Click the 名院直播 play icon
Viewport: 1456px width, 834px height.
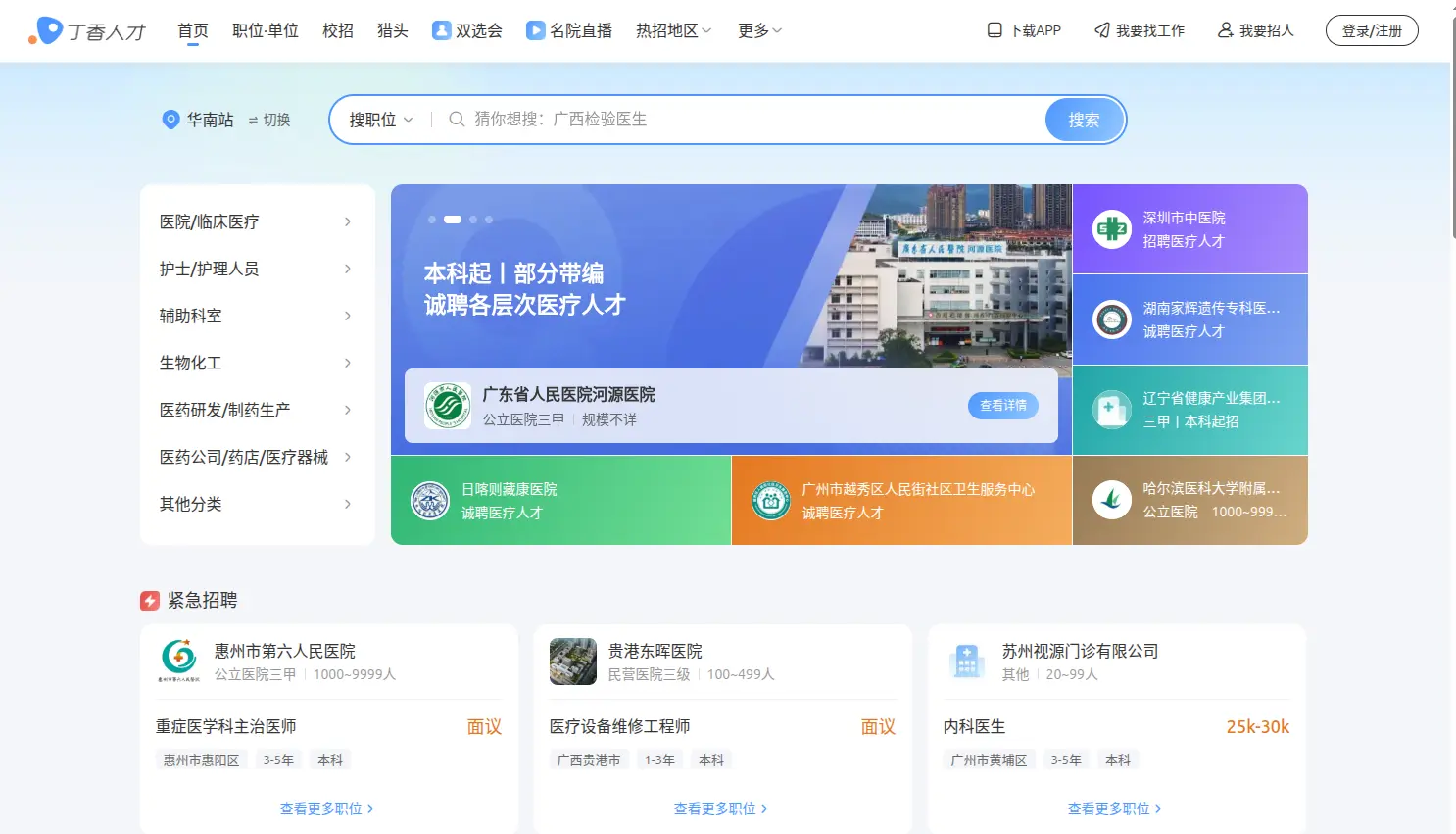click(x=536, y=30)
